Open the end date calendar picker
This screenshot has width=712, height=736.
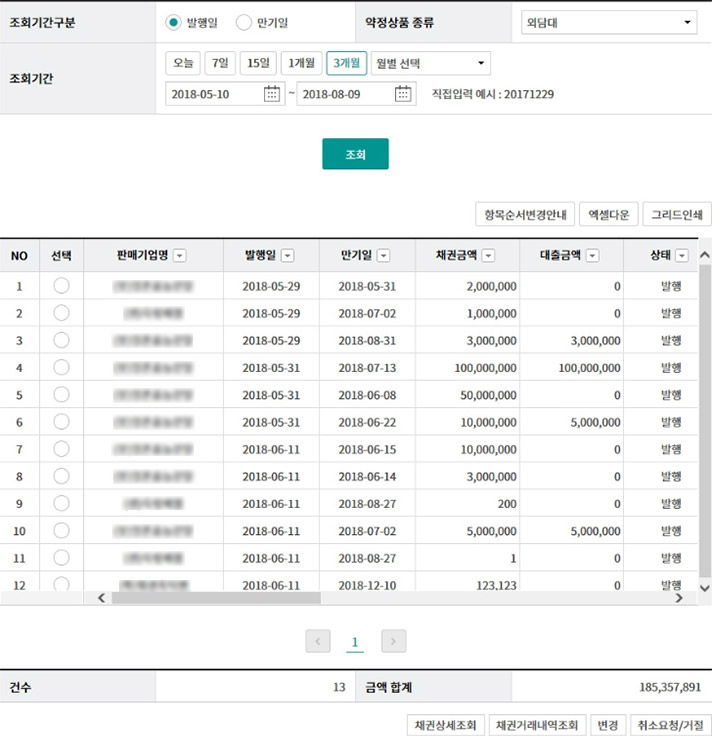403,94
